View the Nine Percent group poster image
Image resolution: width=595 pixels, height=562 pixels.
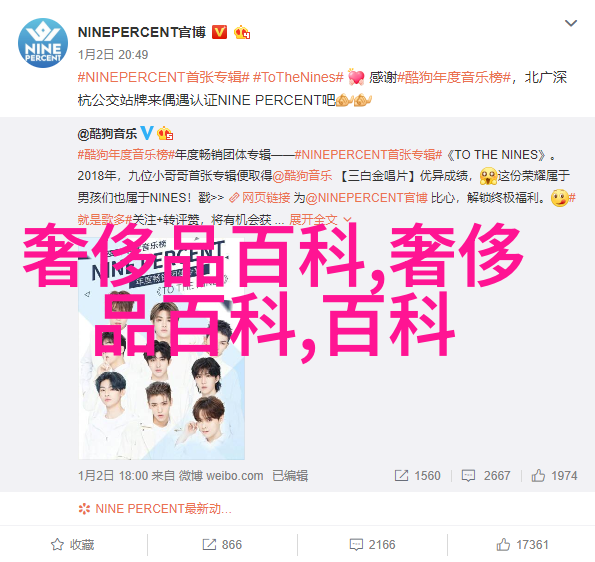tap(162, 348)
